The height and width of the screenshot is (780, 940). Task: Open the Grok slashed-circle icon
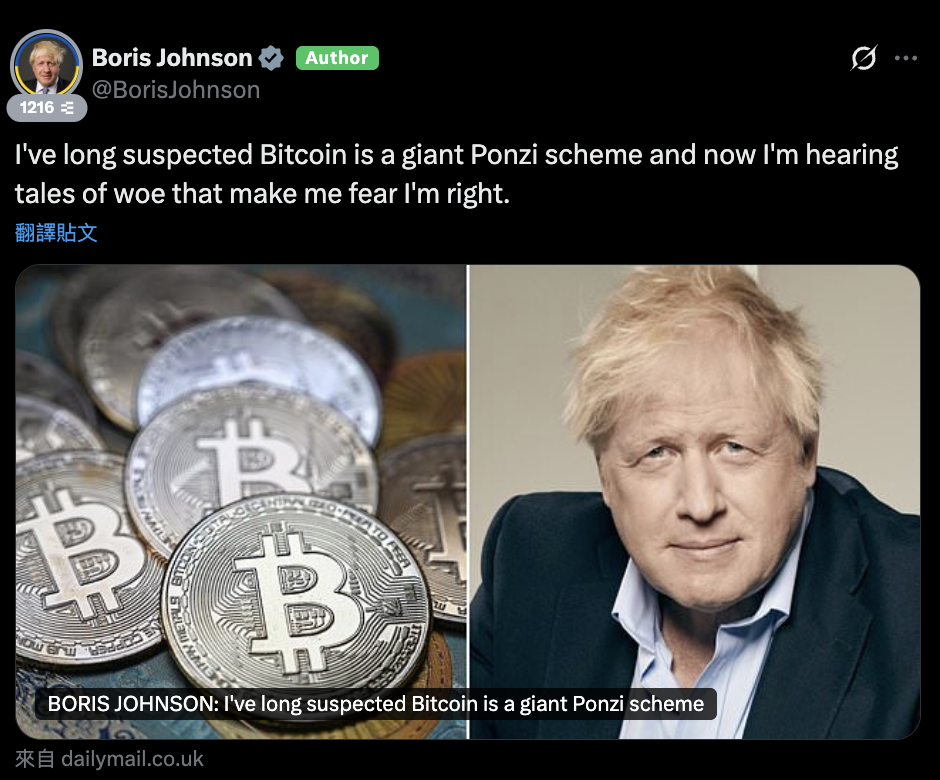(x=864, y=58)
